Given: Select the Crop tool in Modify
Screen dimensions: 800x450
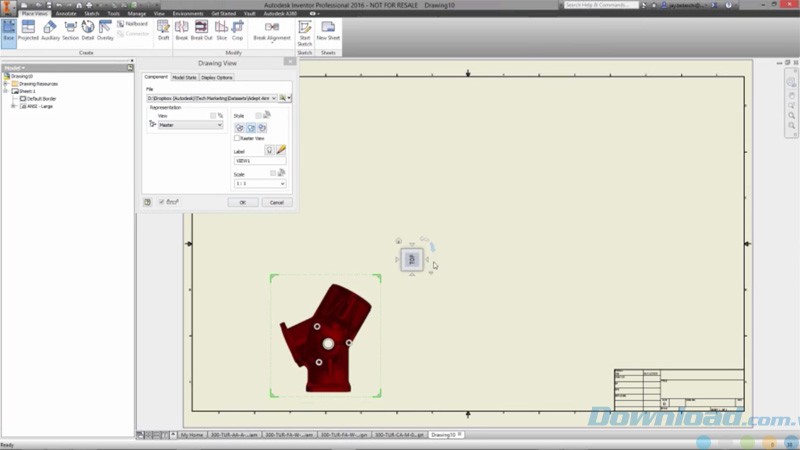Looking at the screenshot, I should pos(237,29).
